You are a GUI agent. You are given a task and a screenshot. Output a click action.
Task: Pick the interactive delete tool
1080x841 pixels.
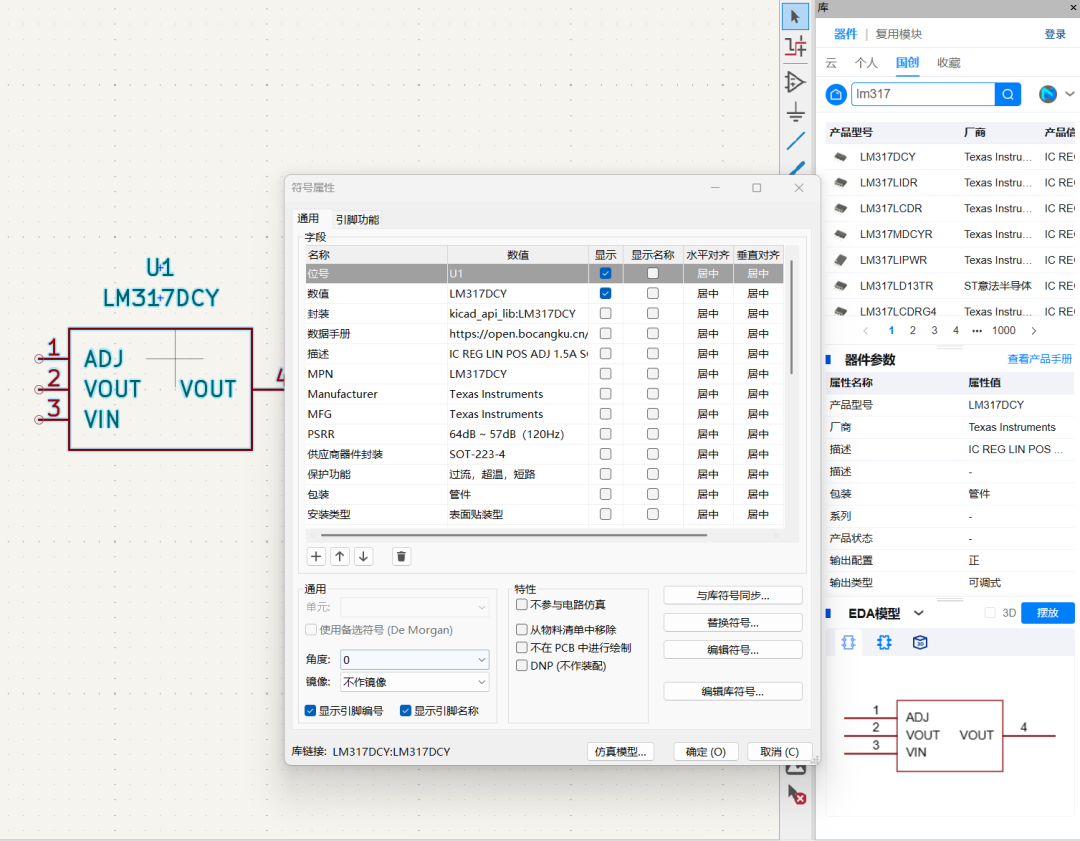(x=796, y=795)
